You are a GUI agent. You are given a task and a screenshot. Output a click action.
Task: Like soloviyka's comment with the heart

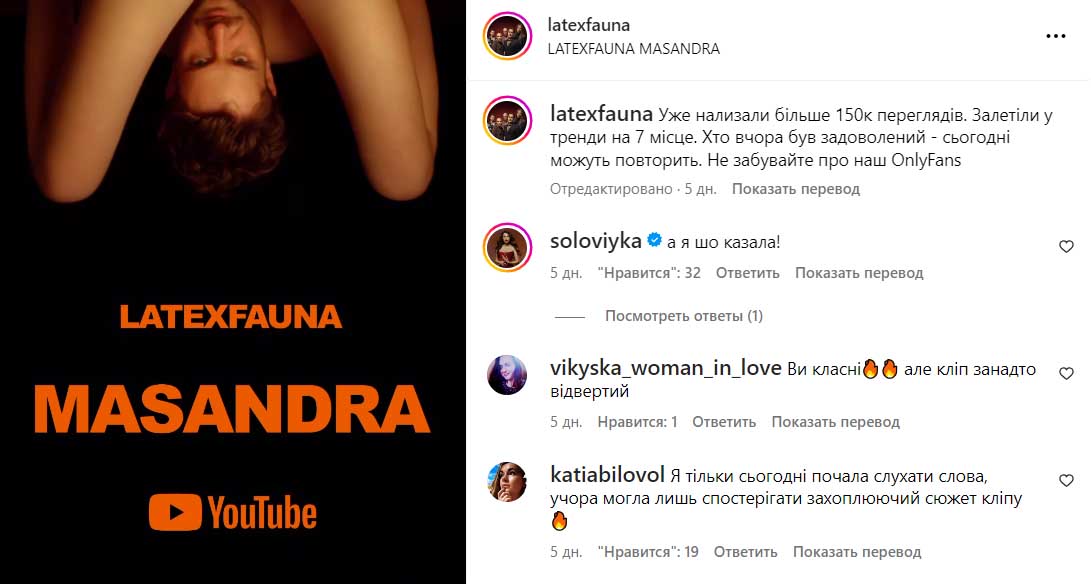click(1066, 246)
